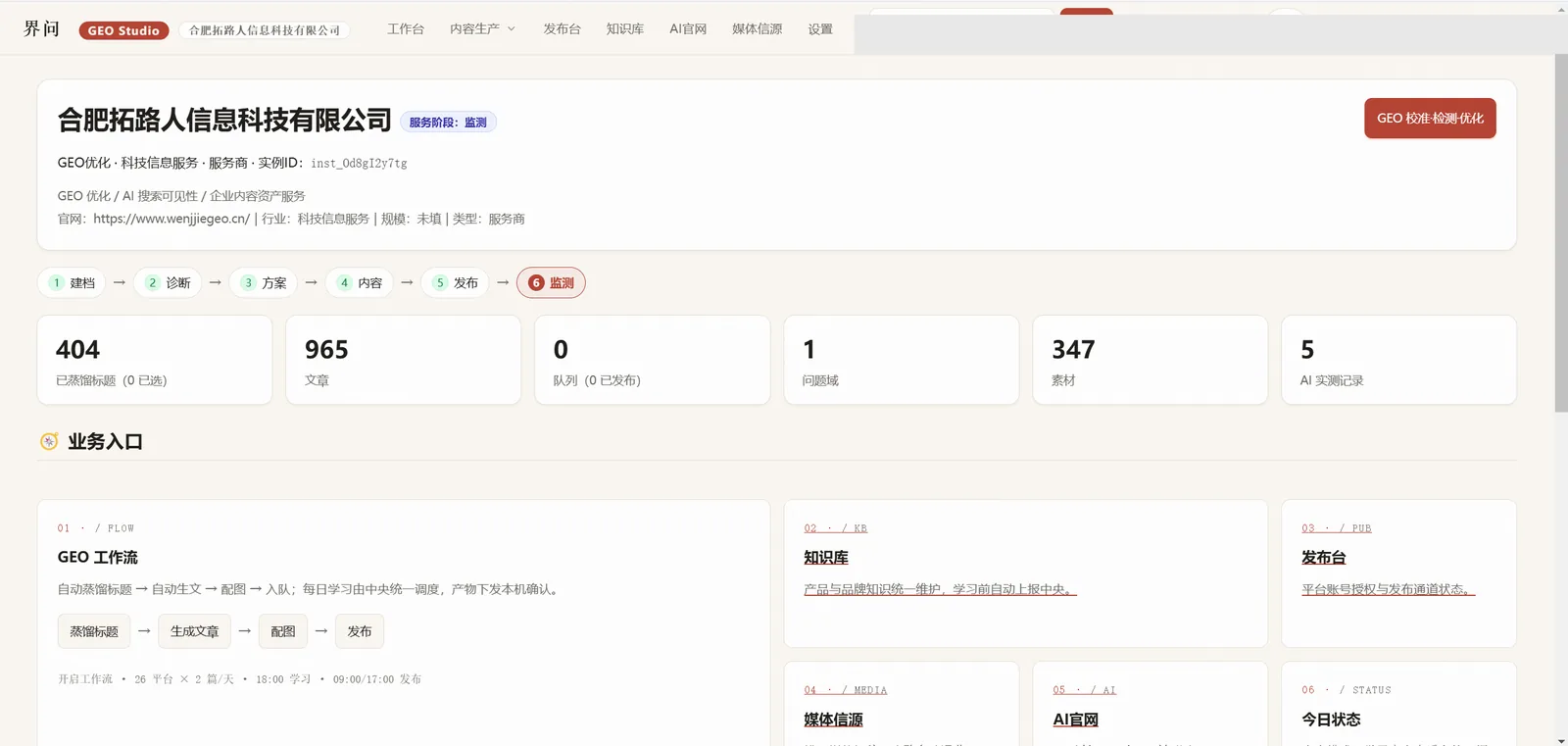The image size is (1568, 746).
Task: Click the 03 · / PUB label
Action: 1337,528
